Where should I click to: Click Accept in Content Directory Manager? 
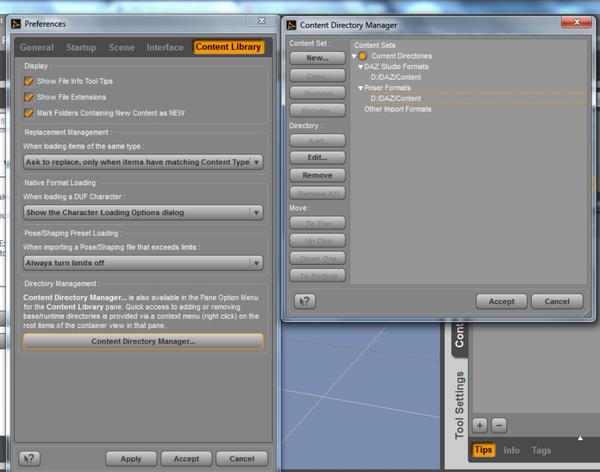point(502,301)
